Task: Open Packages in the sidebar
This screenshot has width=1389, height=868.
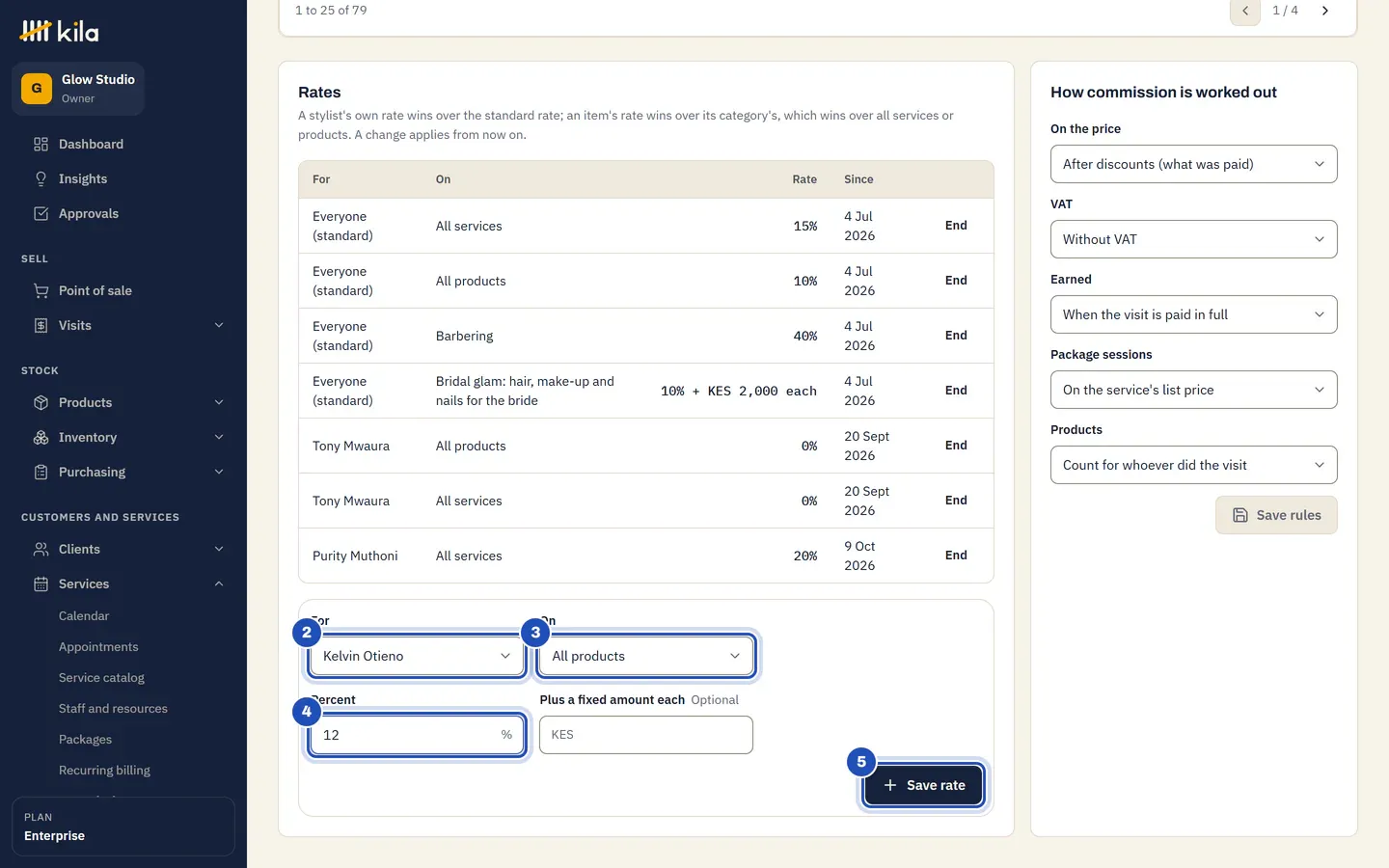Action: [85, 740]
